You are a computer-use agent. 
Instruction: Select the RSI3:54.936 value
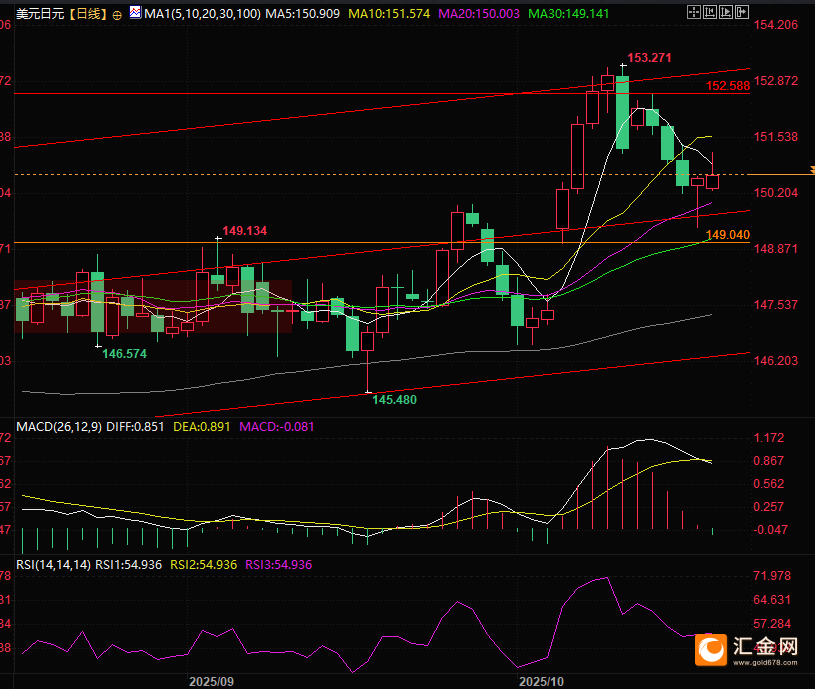tap(279, 565)
